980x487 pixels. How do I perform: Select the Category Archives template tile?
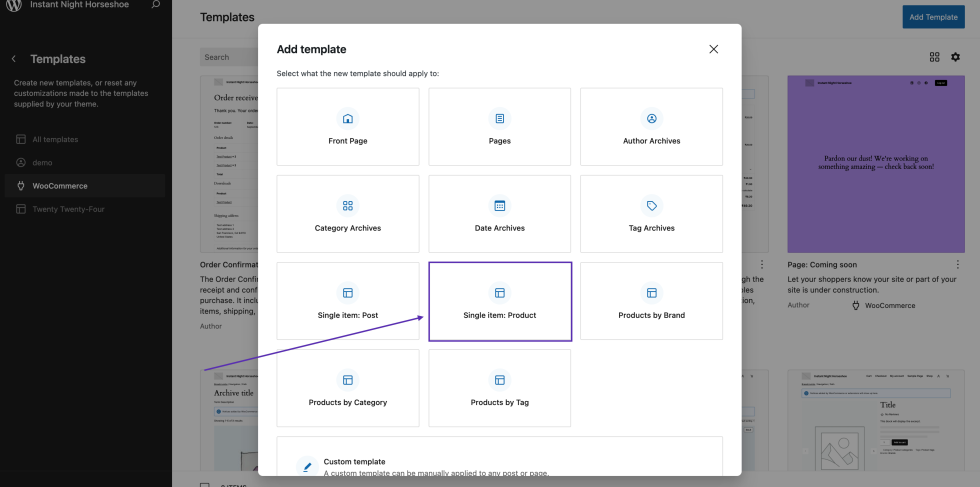click(x=348, y=214)
